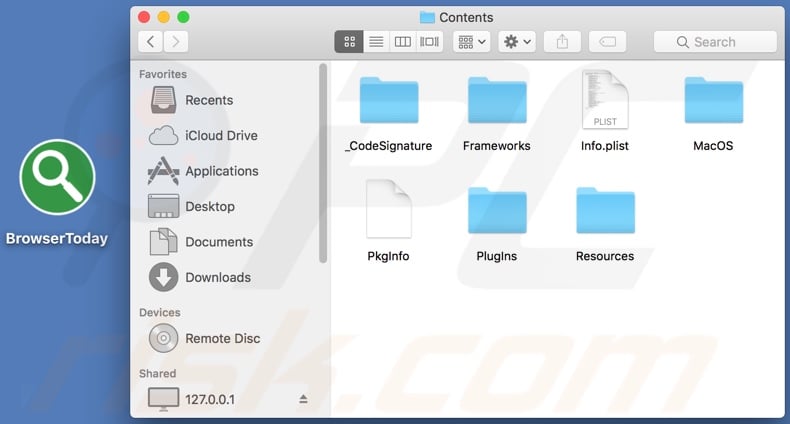This screenshot has height=424, width=790.
Task: Click the Desktop sidebar icon
Action: point(163,206)
